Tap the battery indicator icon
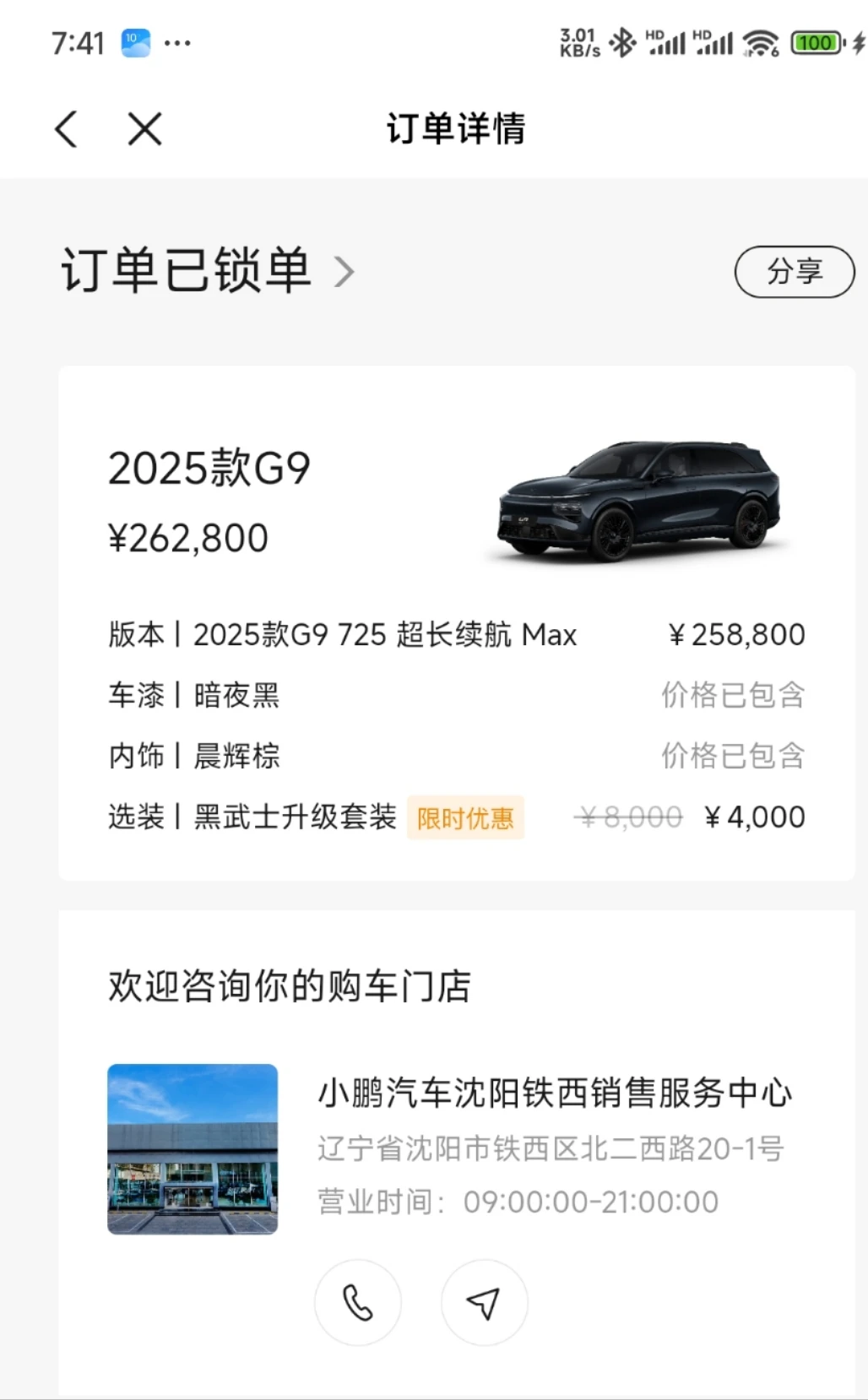 pos(816,42)
